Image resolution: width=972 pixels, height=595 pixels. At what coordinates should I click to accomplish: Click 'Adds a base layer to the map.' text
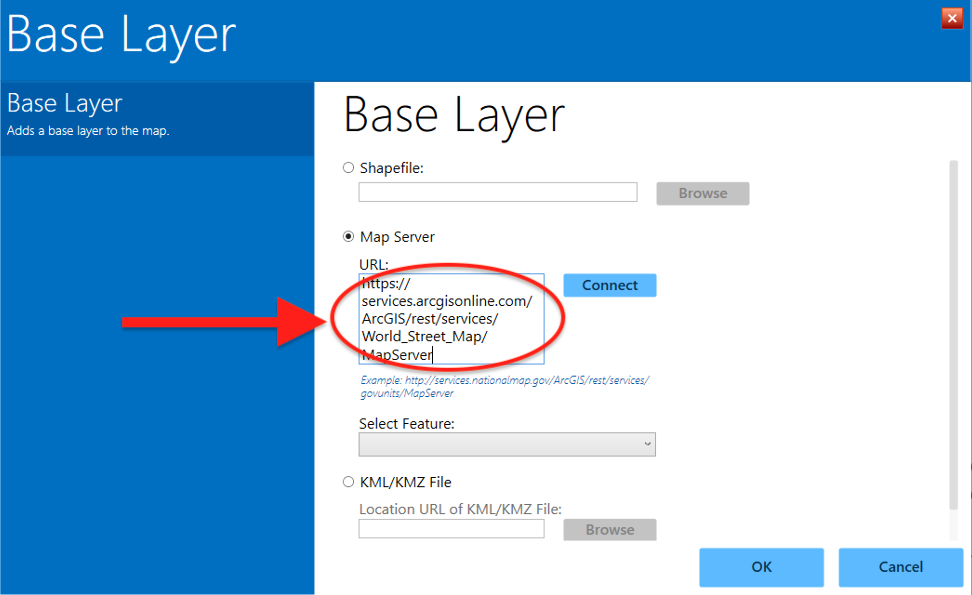(x=88, y=131)
